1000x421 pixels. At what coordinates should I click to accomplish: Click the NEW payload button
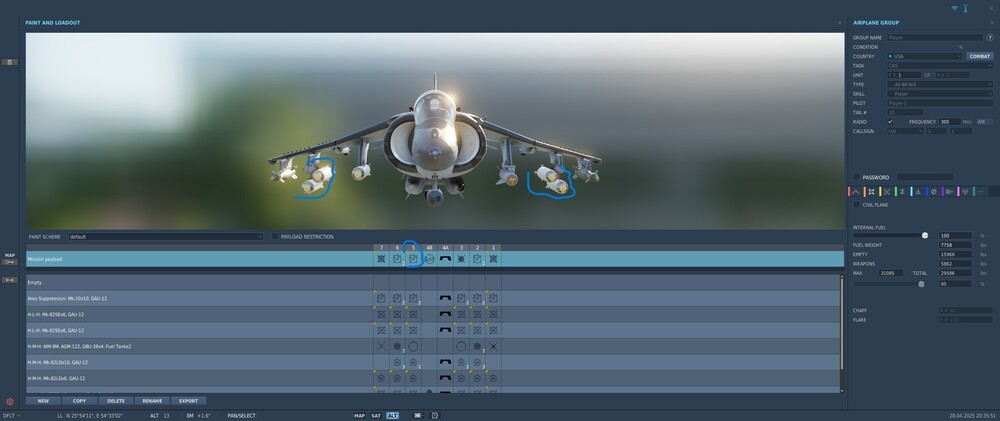pos(43,401)
